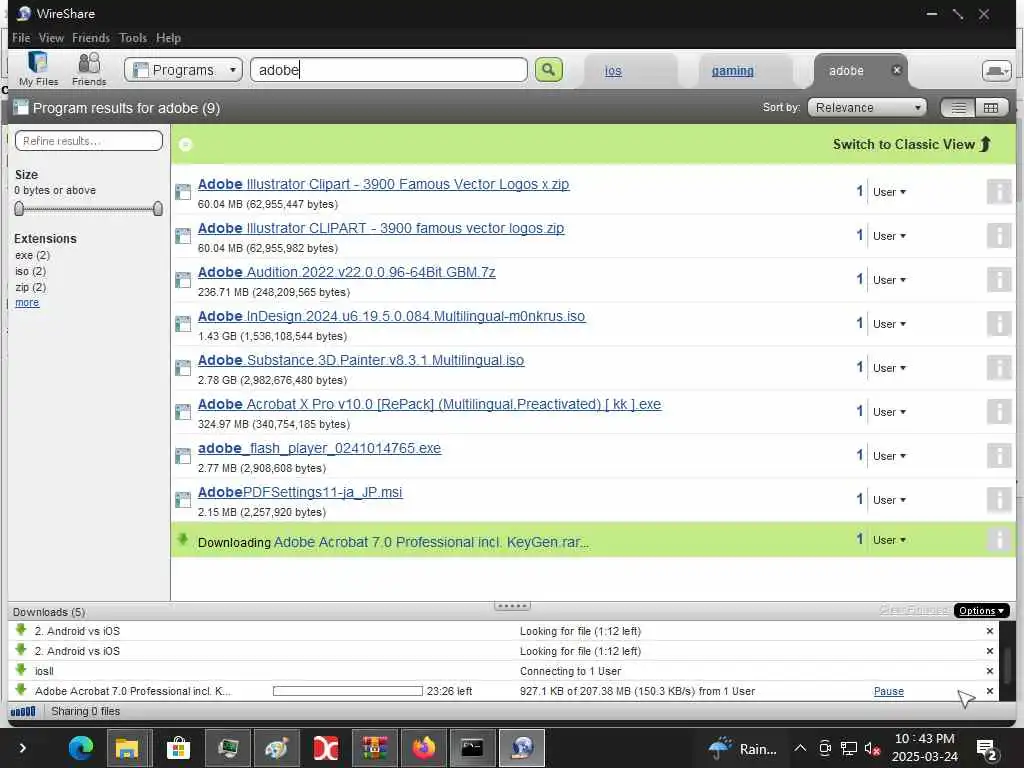Click file icon beside adobe_flash_player

(183, 455)
